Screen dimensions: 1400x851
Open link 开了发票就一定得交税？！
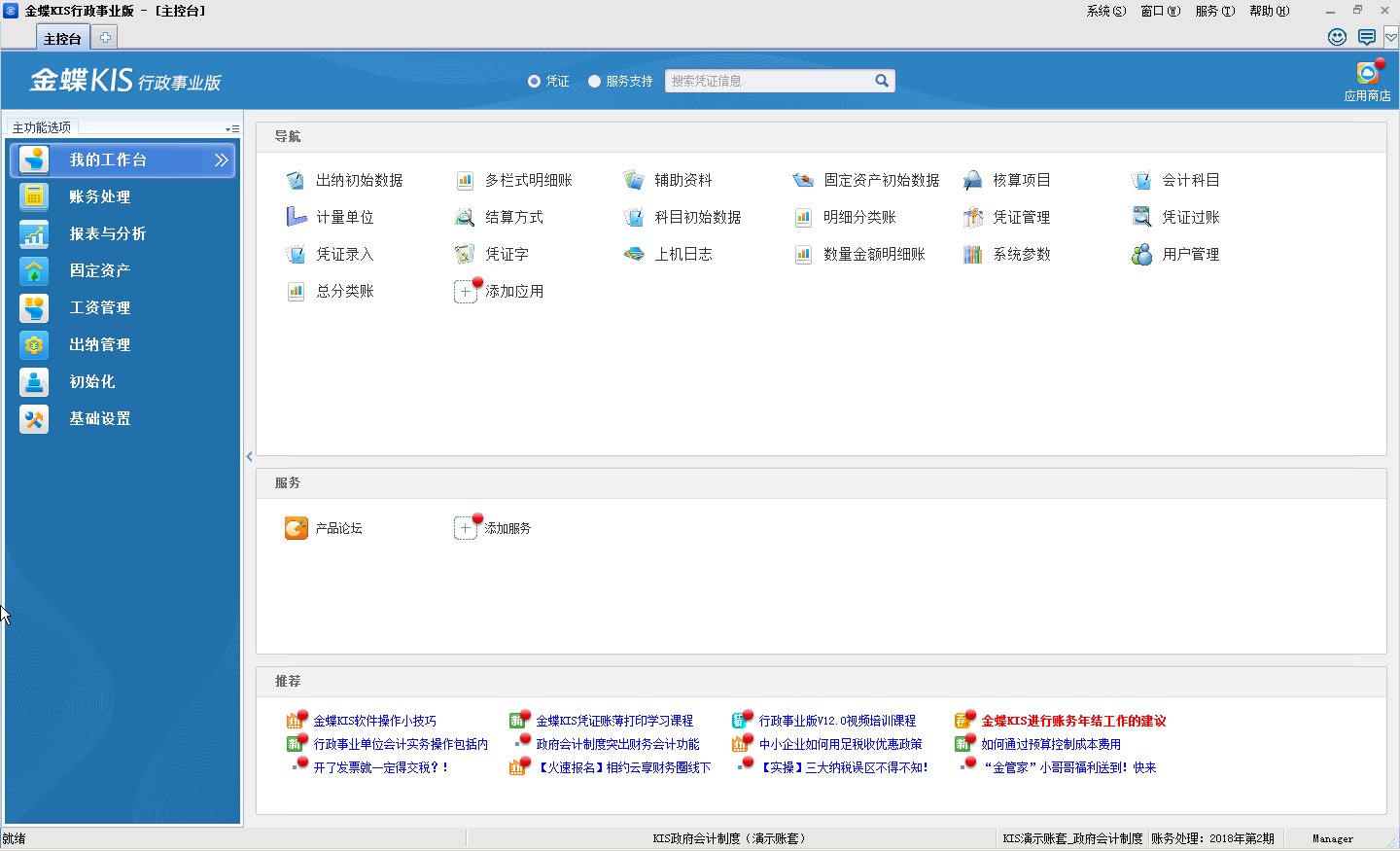[381, 767]
